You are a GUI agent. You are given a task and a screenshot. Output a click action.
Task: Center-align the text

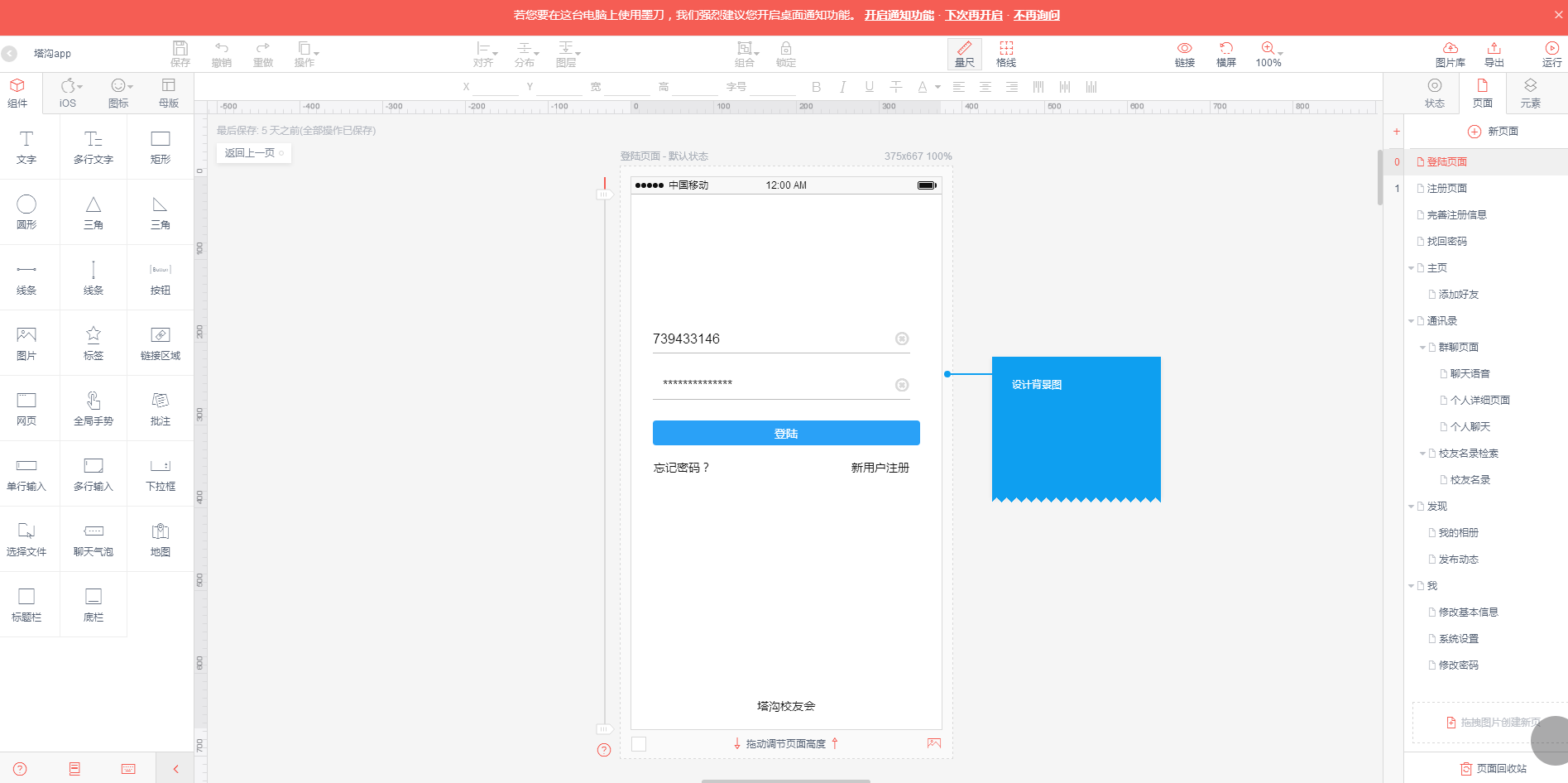pyautogui.click(x=985, y=87)
